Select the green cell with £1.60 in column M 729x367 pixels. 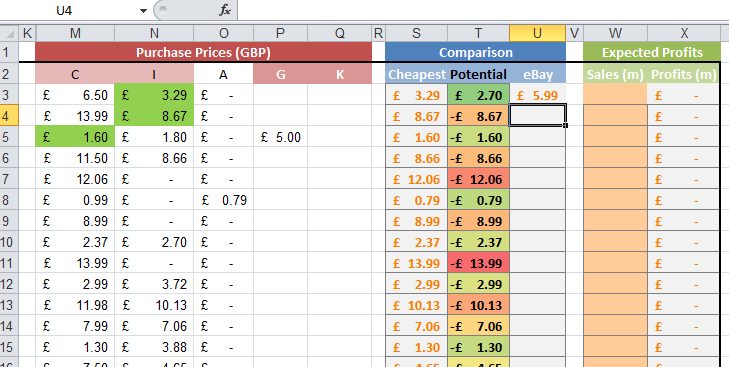75,137
